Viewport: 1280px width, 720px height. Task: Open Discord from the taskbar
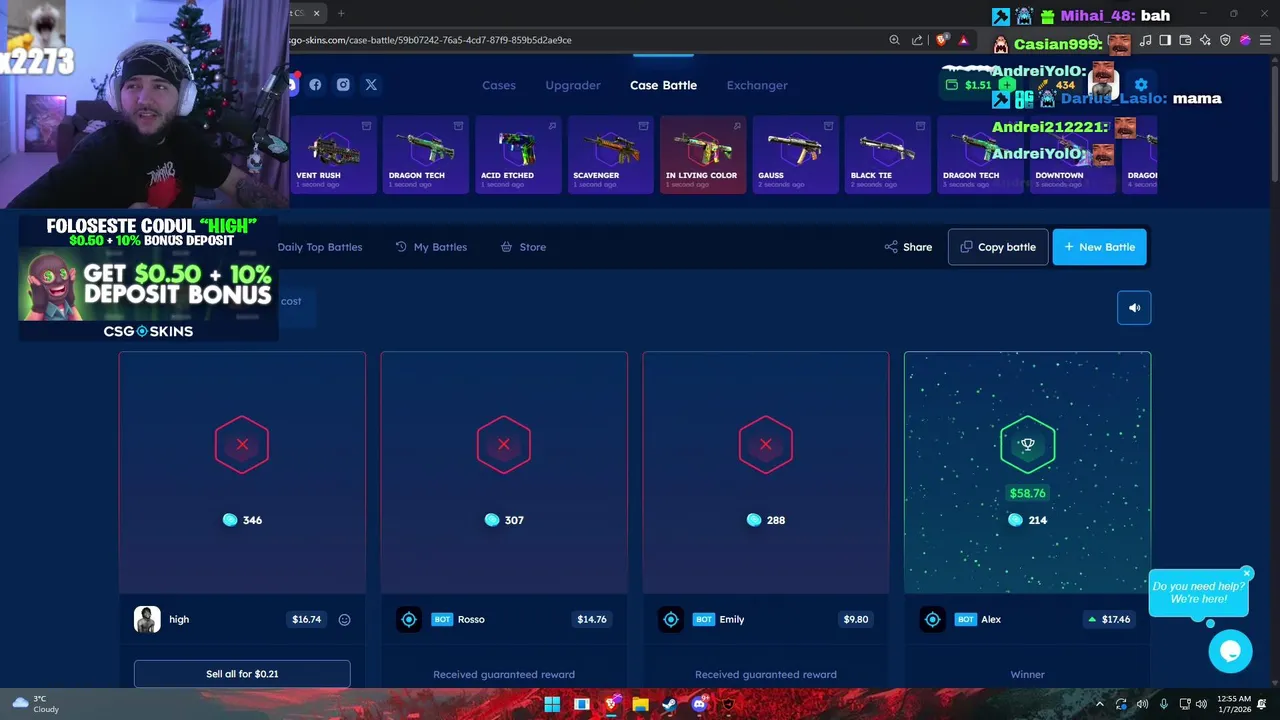pyautogui.click(x=699, y=704)
